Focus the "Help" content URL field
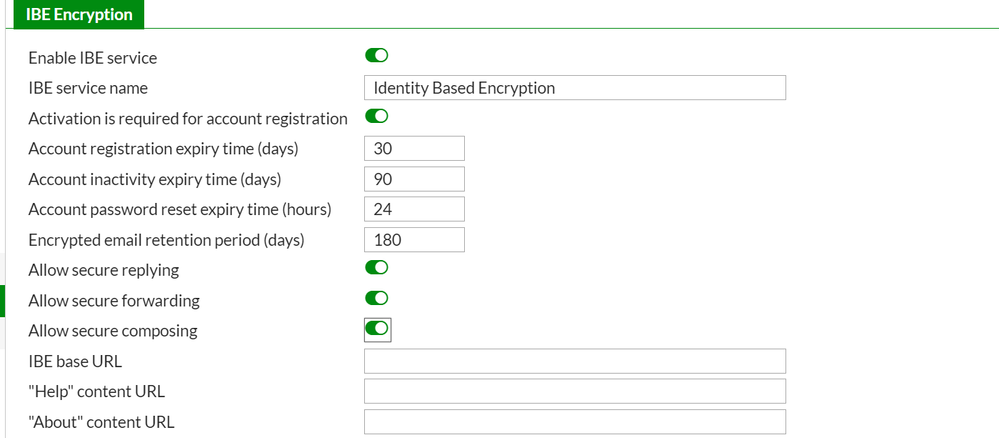 (575, 391)
